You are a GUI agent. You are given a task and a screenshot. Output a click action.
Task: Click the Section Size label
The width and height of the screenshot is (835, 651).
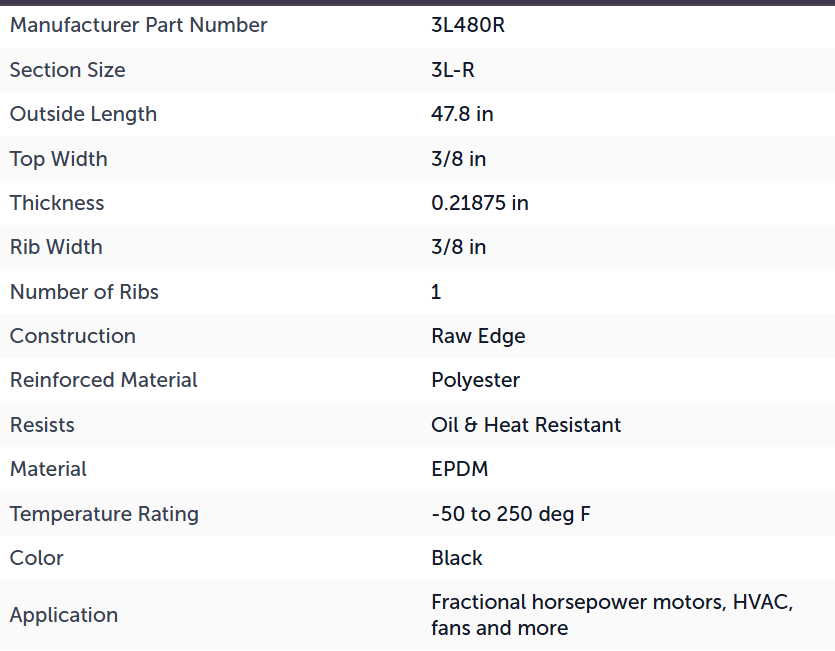point(68,70)
